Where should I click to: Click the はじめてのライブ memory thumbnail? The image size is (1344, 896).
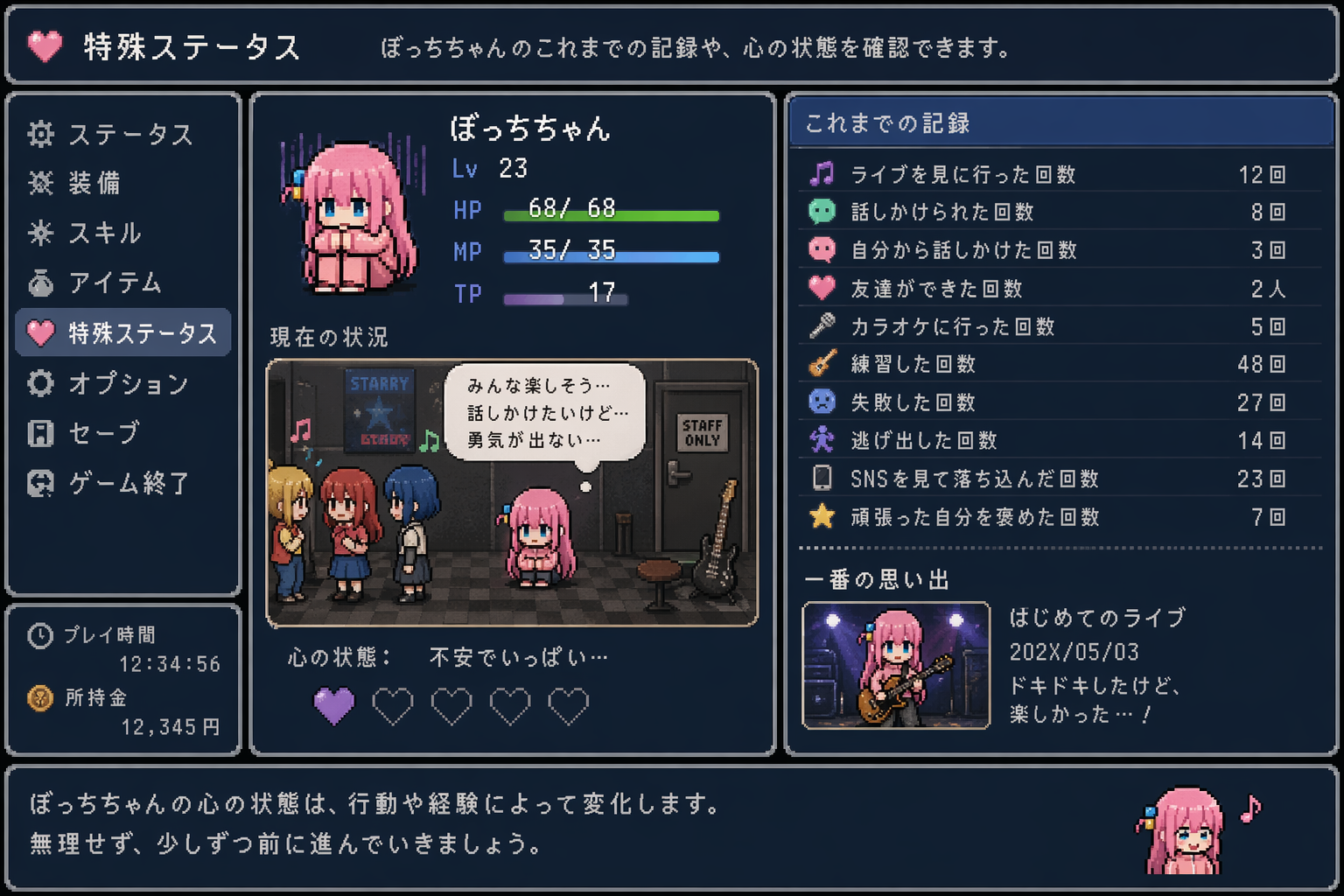click(x=896, y=665)
